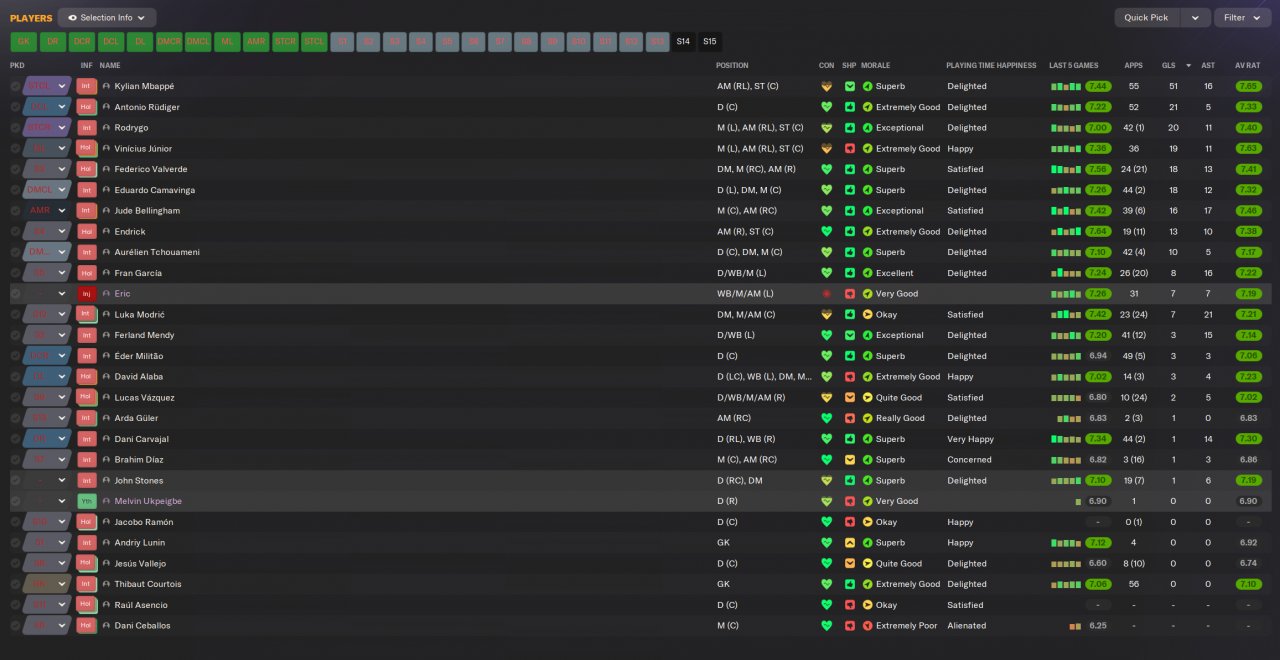
Task: Select the DMCR position slot
Action: 169,41
